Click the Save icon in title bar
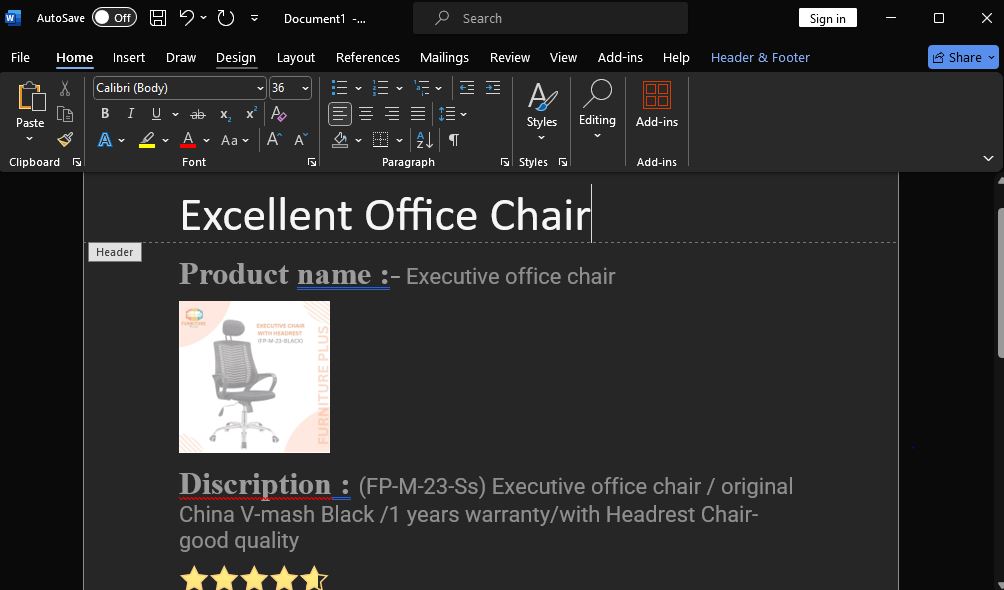1004x590 pixels. [x=158, y=18]
